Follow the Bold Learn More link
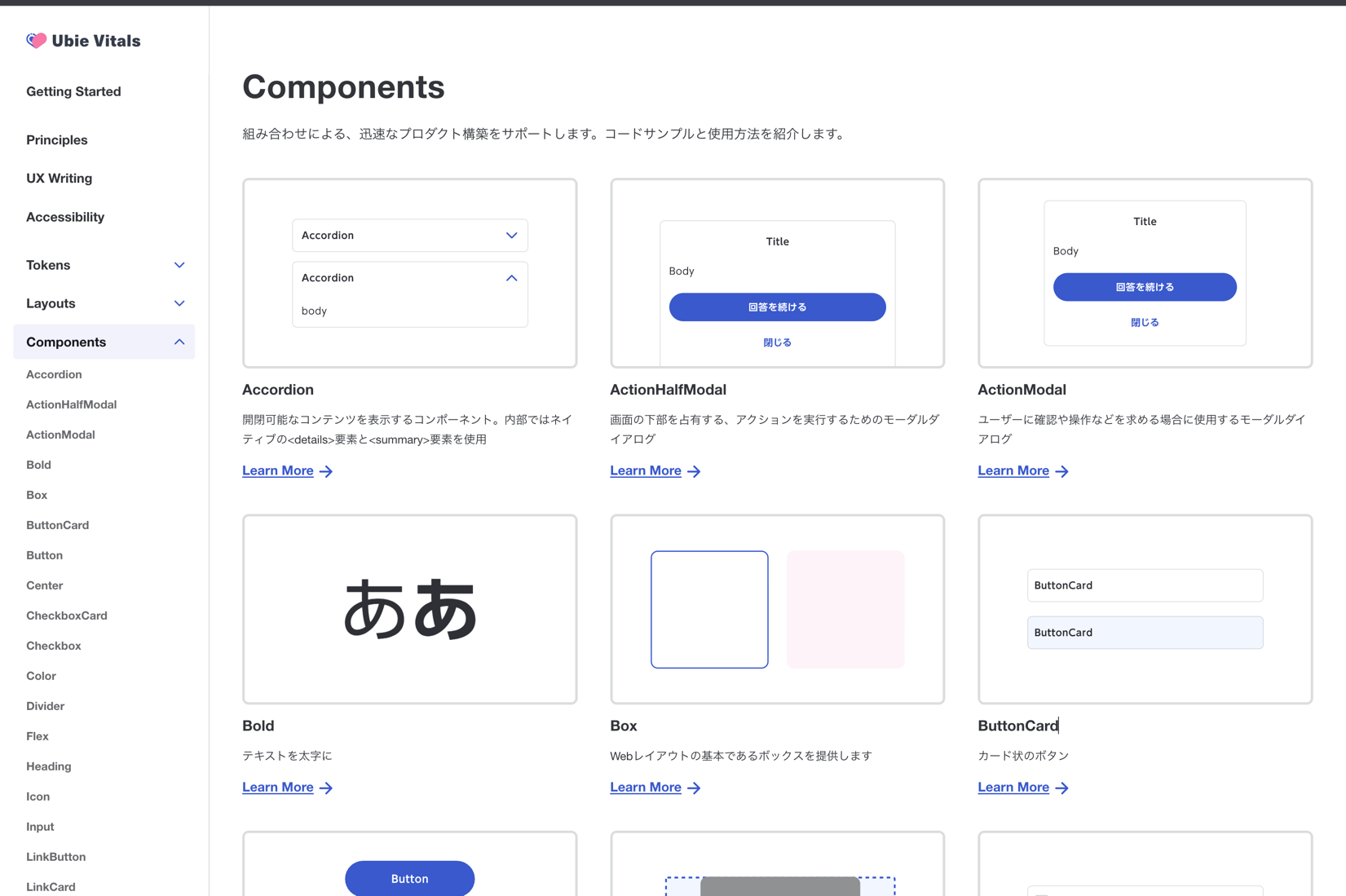This screenshot has width=1346, height=896. tap(278, 787)
